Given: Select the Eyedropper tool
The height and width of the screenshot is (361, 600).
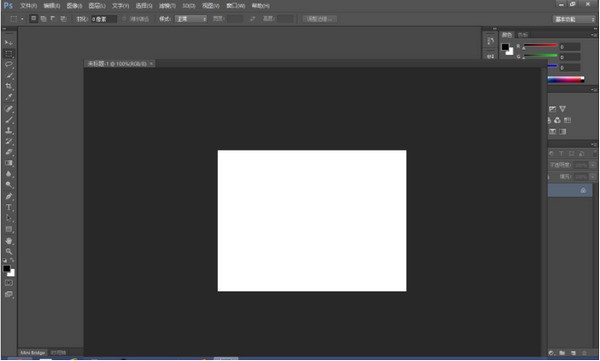Looking at the screenshot, I should [x=8, y=97].
